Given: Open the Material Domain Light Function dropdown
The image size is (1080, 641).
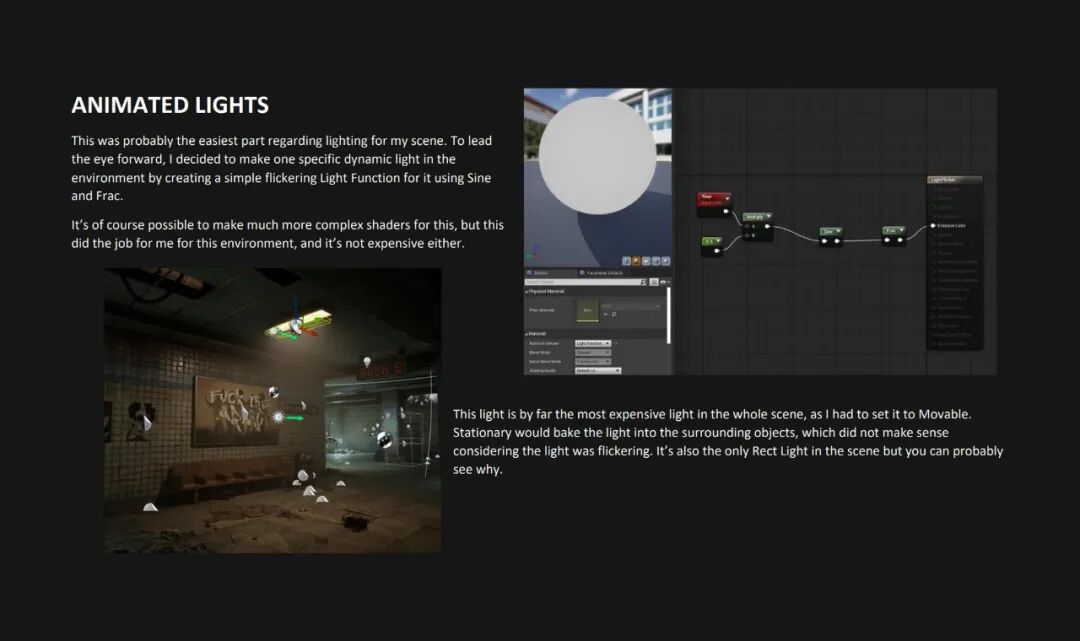Looking at the screenshot, I should pos(593,343).
